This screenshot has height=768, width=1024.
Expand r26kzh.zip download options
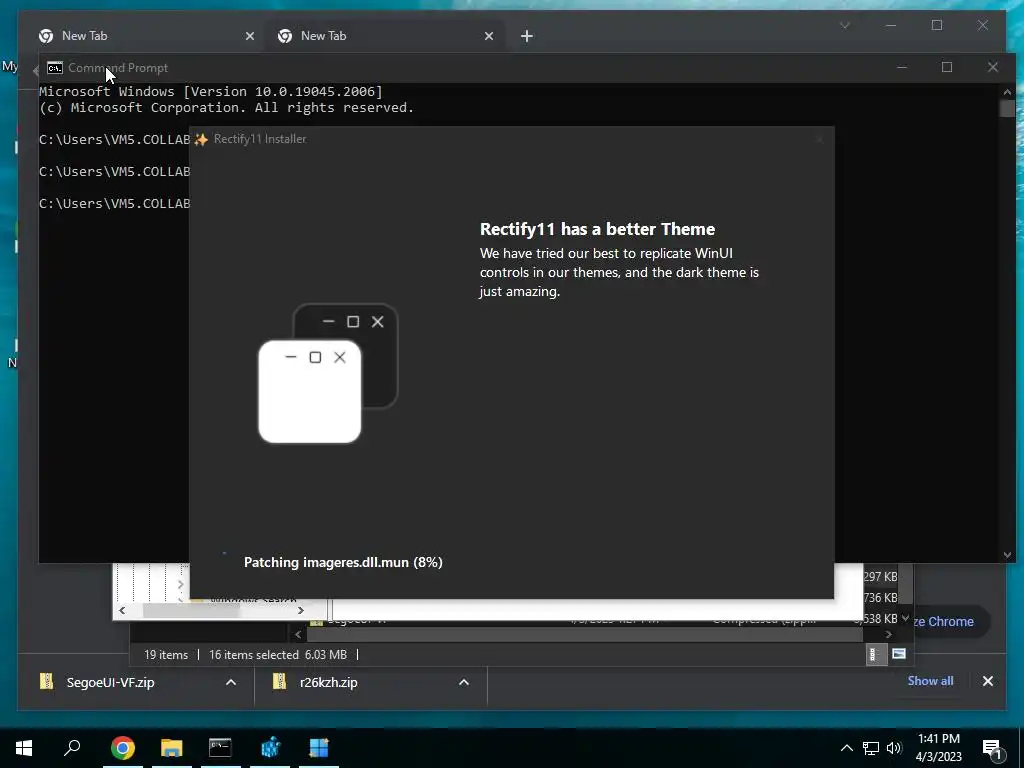[x=464, y=682]
